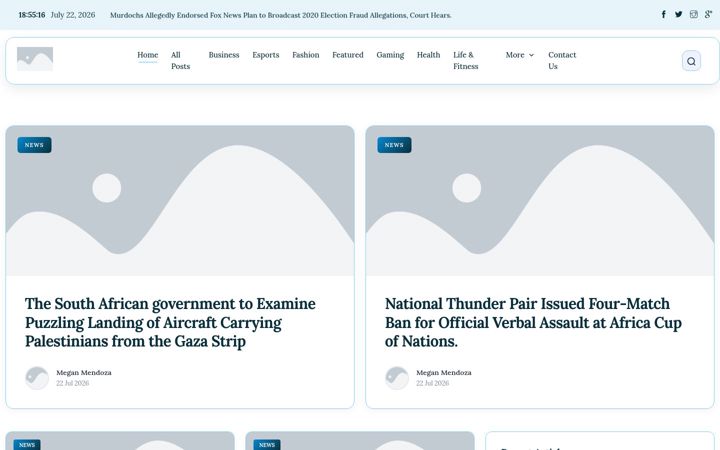The height and width of the screenshot is (450, 720).
Task: Open South African article featured image
Action: tap(180, 201)
